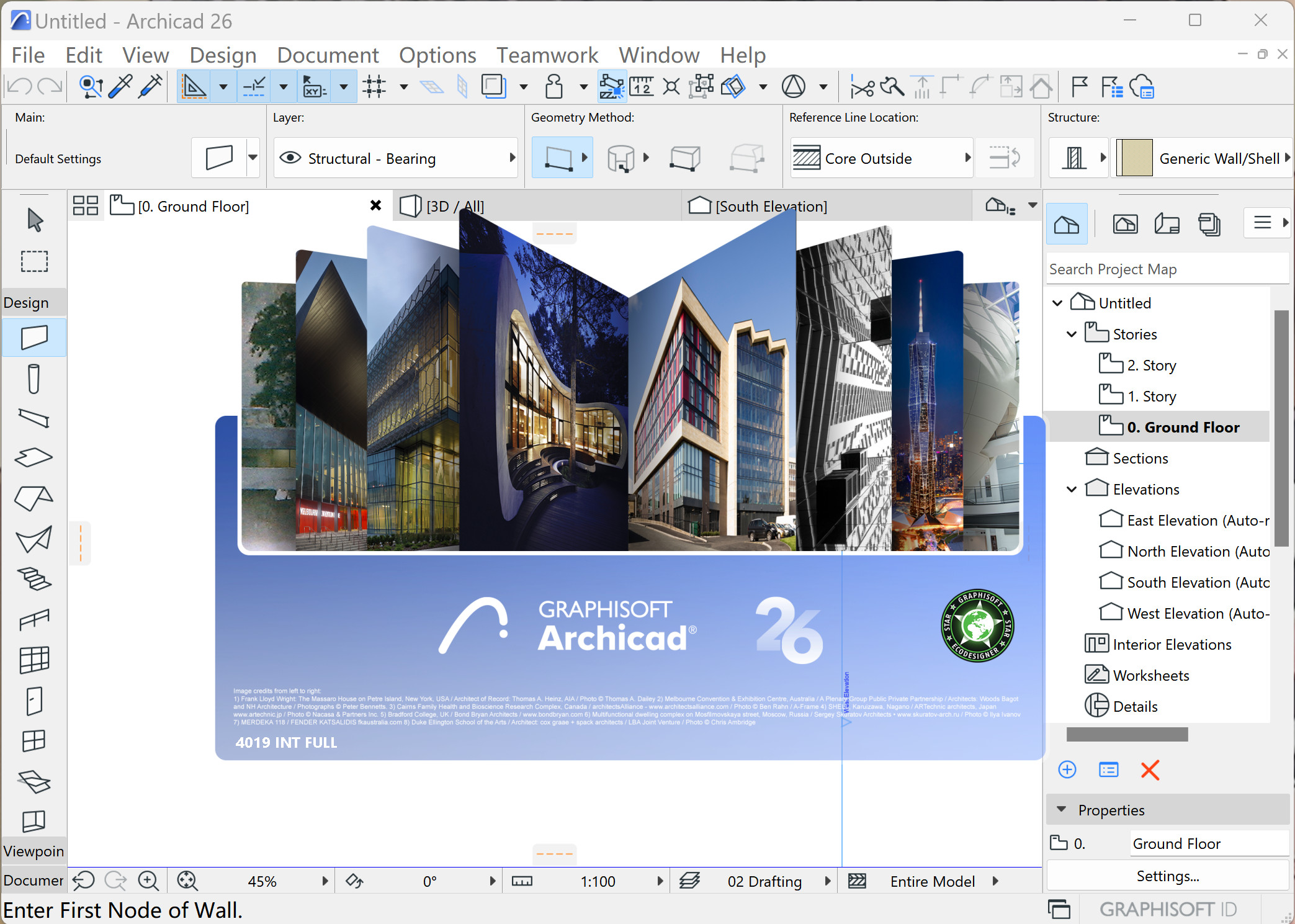1295x924 pixels.
Task: Close the Ground Floor tab
Action: (375, 205)
